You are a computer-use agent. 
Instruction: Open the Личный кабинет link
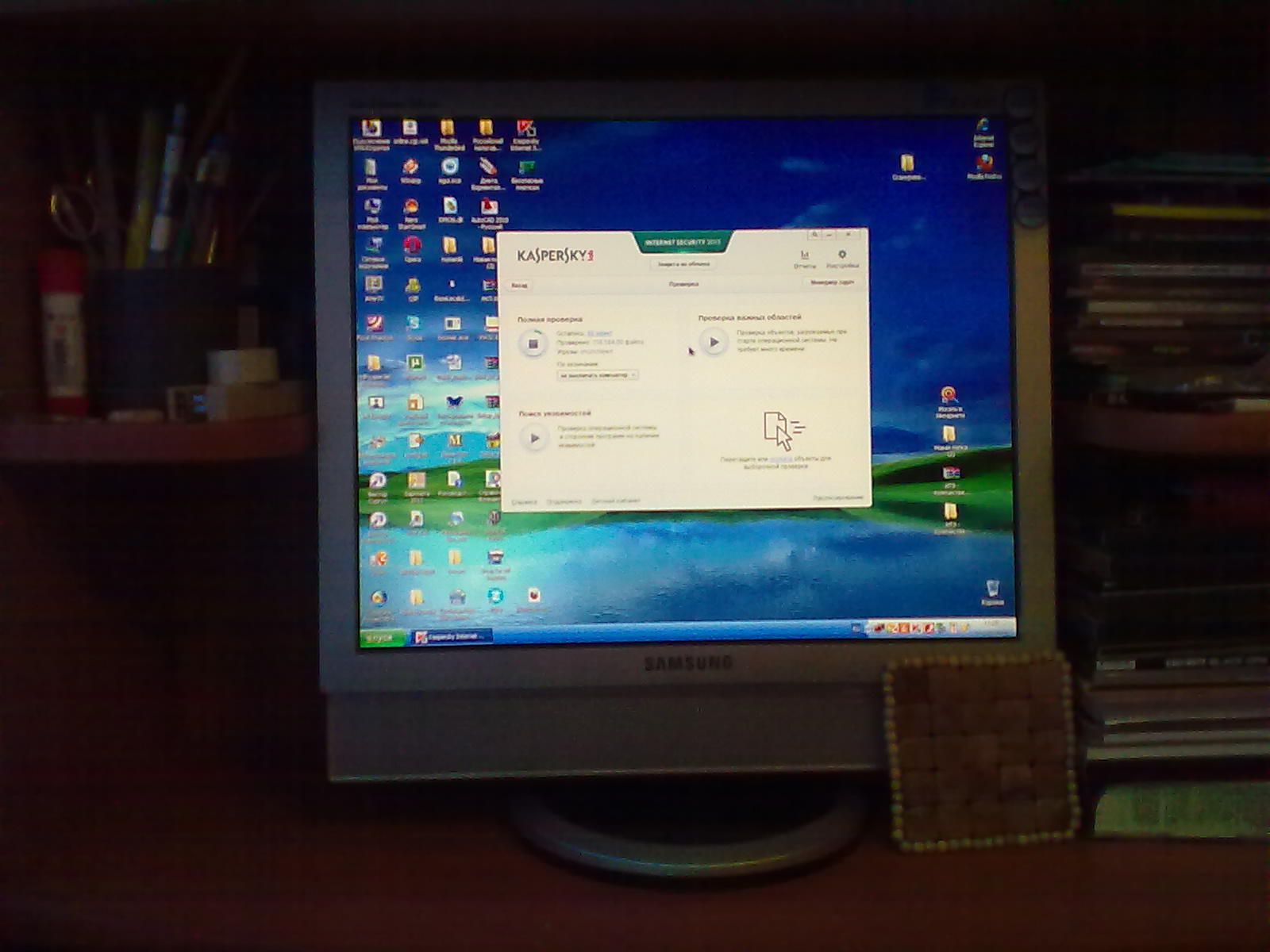(616, 501)
